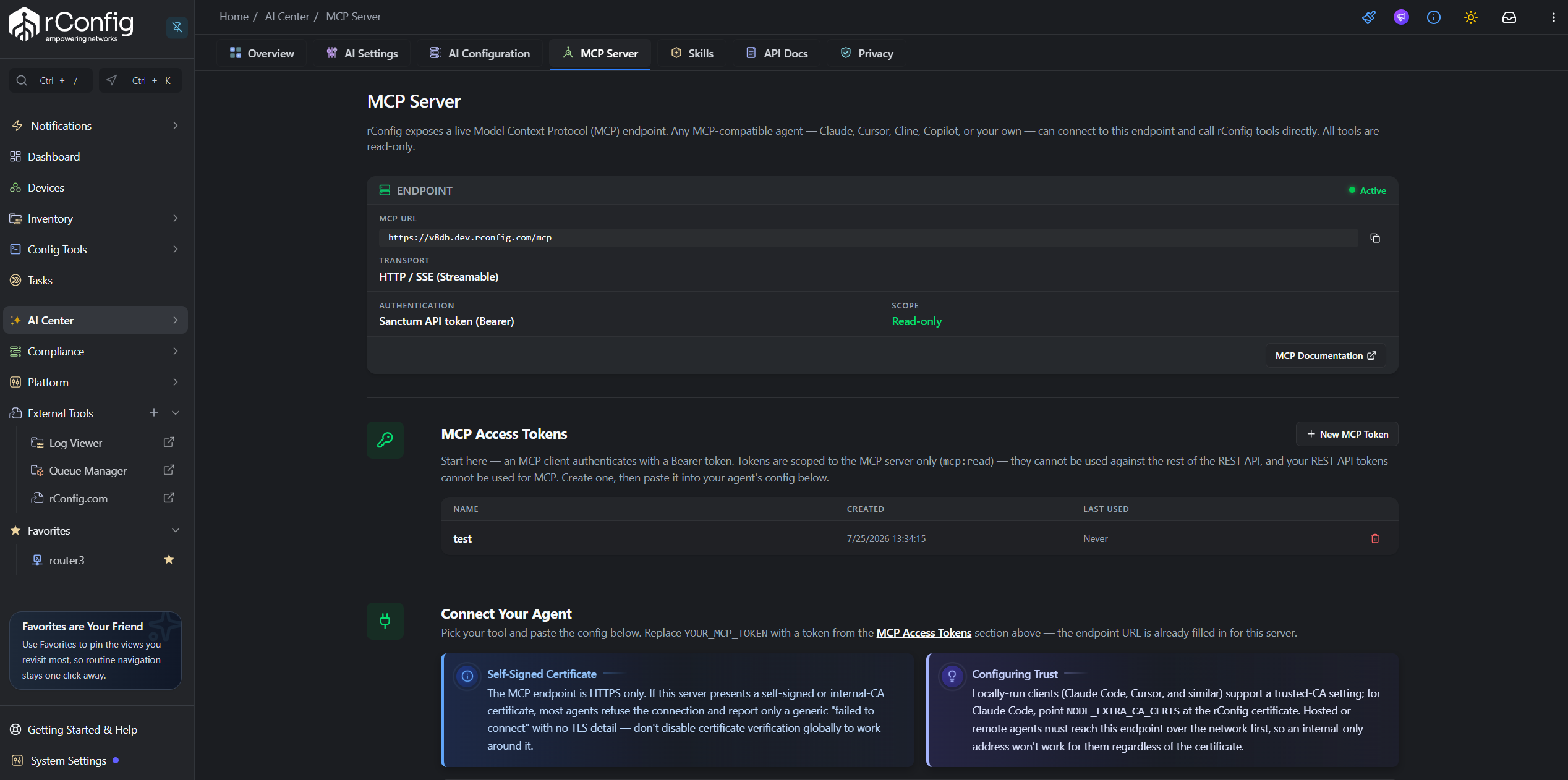
Task: Switch to the AI Configuration tab
Action: [480, 53]
